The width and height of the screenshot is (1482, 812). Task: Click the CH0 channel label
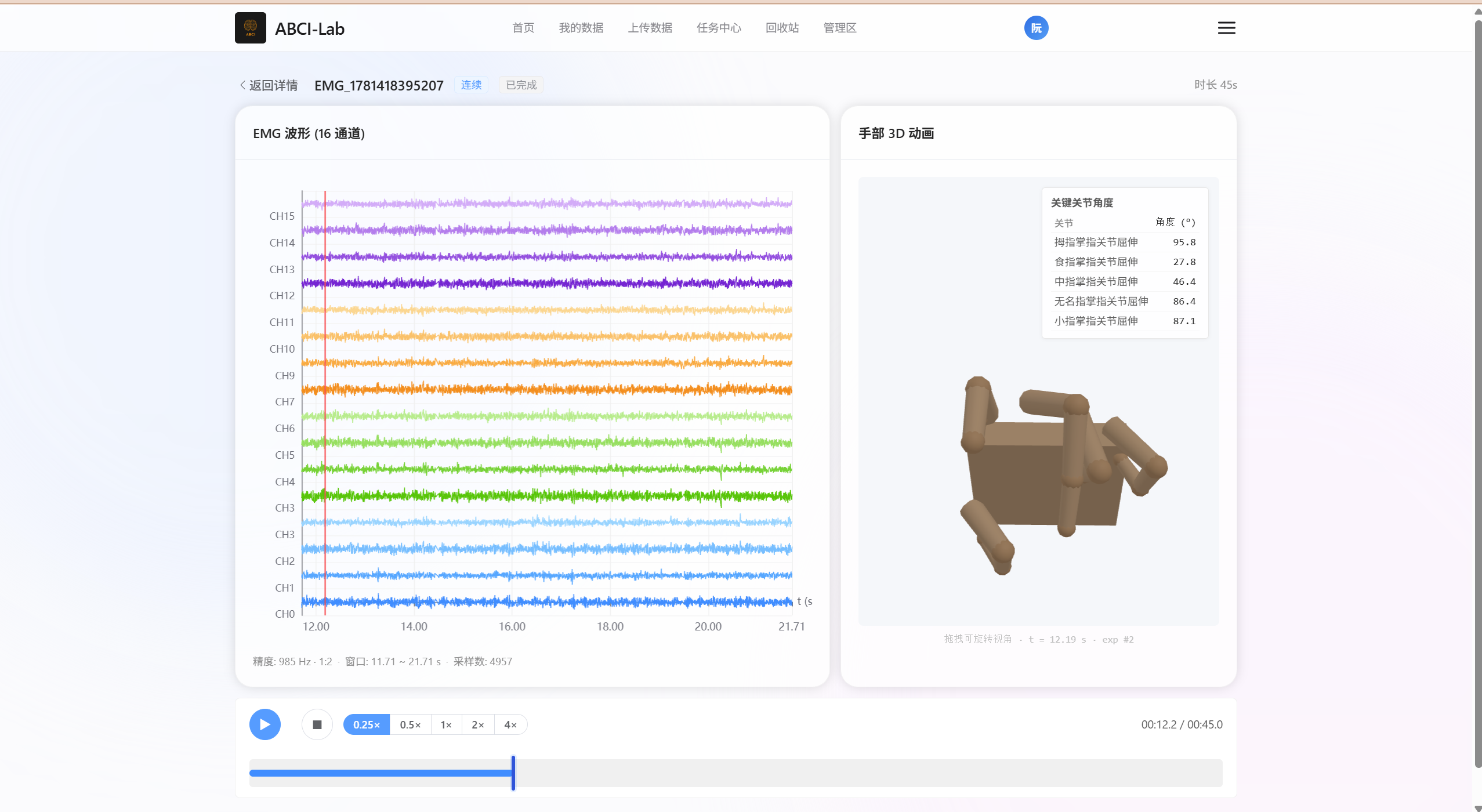[x=285, y=614]
